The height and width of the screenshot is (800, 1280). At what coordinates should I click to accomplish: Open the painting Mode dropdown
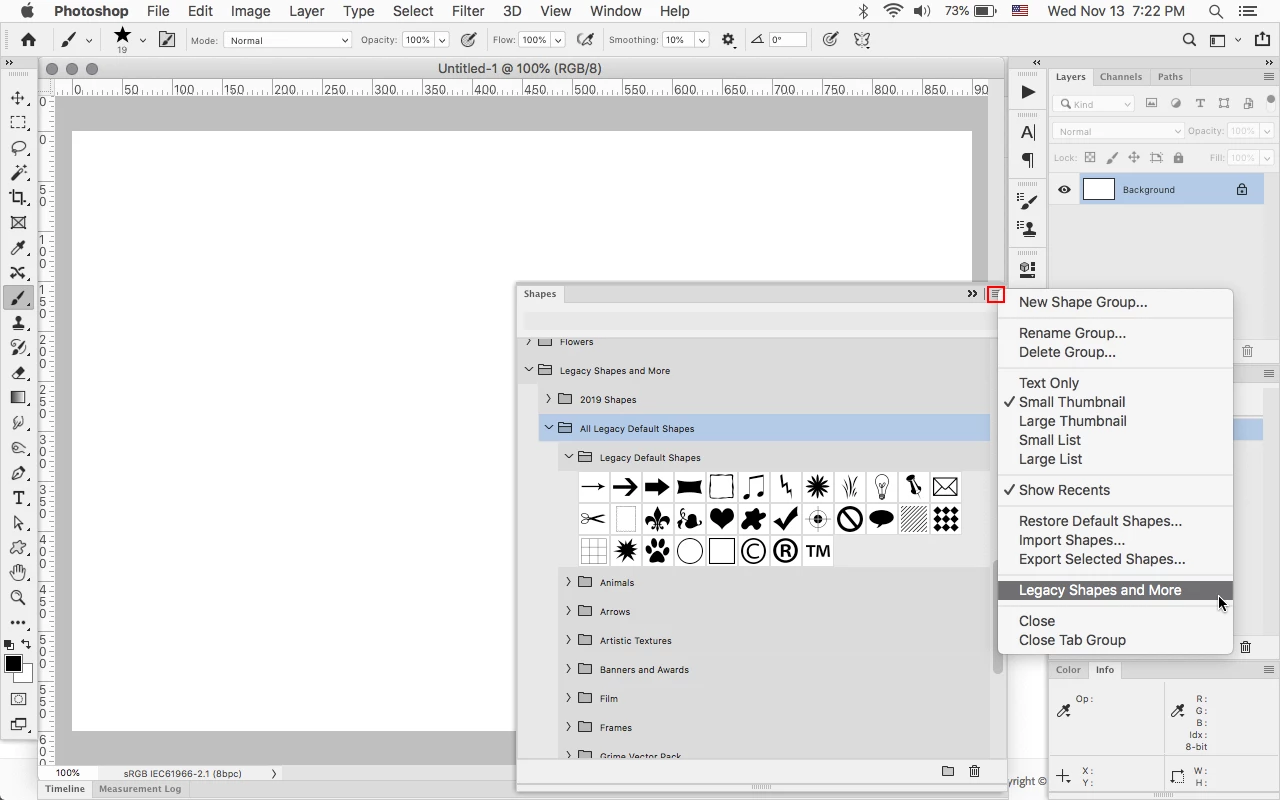[x=287, y=40]
